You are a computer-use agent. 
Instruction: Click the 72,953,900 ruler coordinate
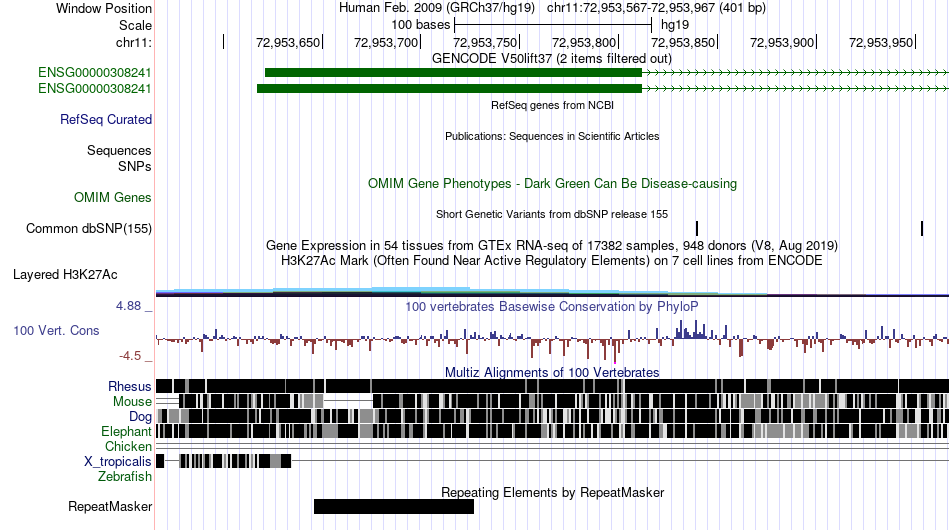(x=782, y=42)
